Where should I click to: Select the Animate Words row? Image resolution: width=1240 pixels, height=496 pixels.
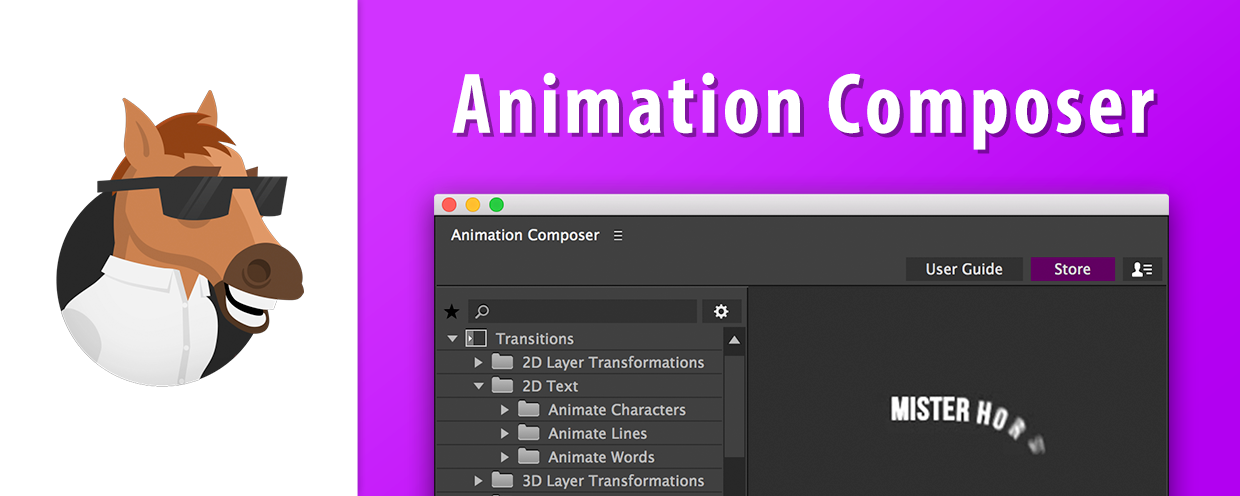click(x=580, y=457)
